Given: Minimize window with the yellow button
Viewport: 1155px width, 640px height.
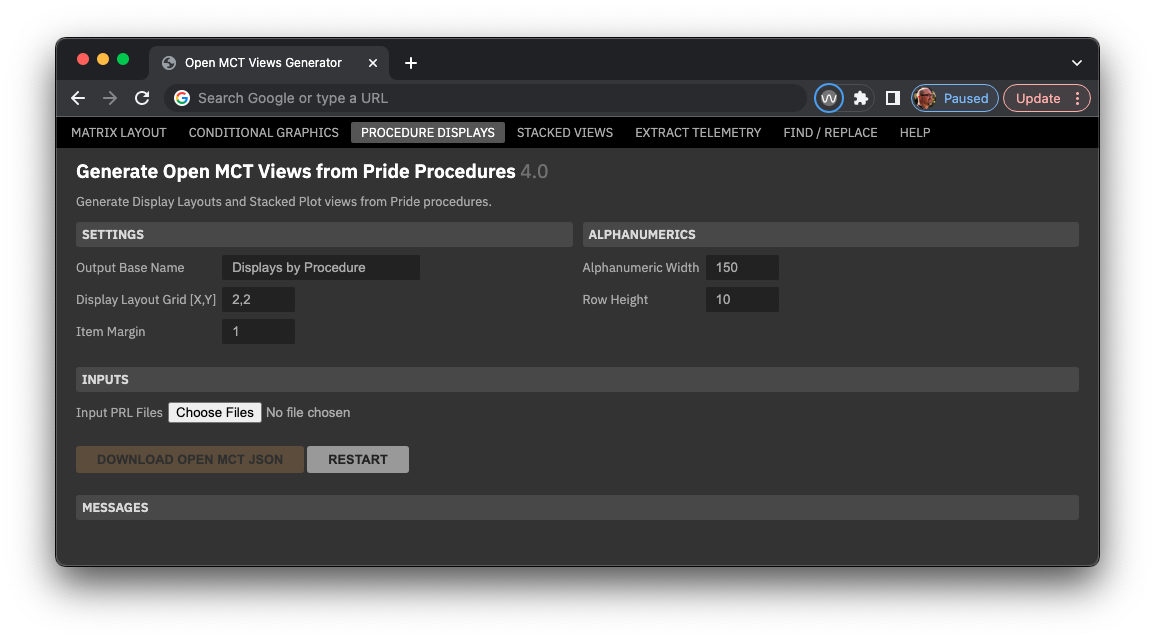Looking at the screenshot, I should pos(103,60).
